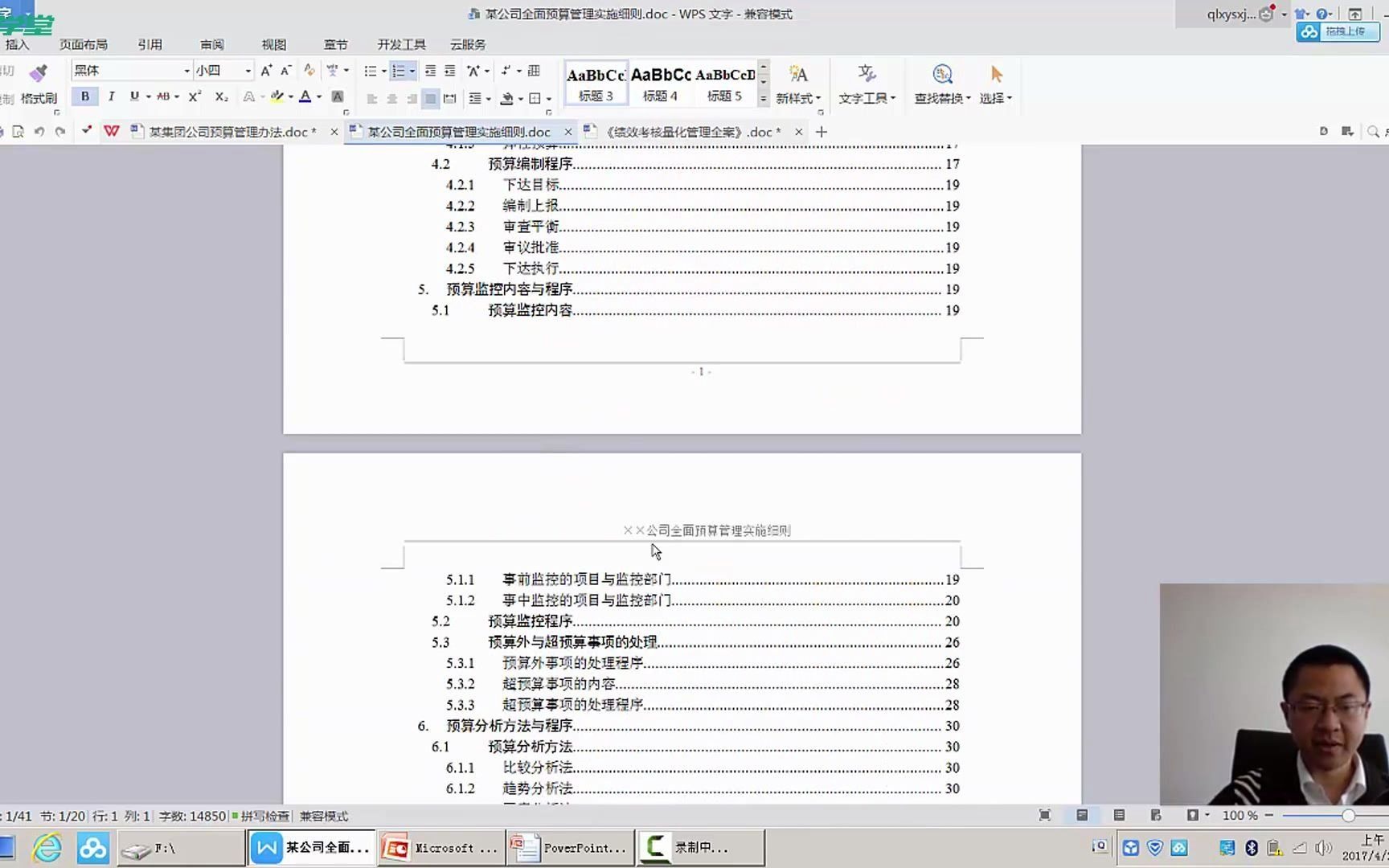Viewport: 1389px width, 868px height.
Task: Open PowerPoint from the taskbar
Action: (x=571, y=847)
